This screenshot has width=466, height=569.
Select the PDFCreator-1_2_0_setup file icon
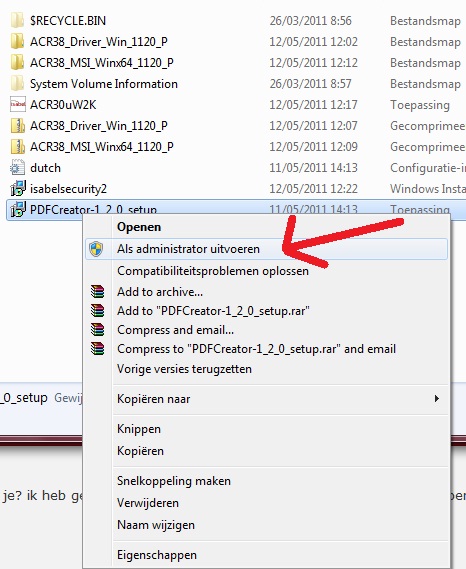coord(17,209)
